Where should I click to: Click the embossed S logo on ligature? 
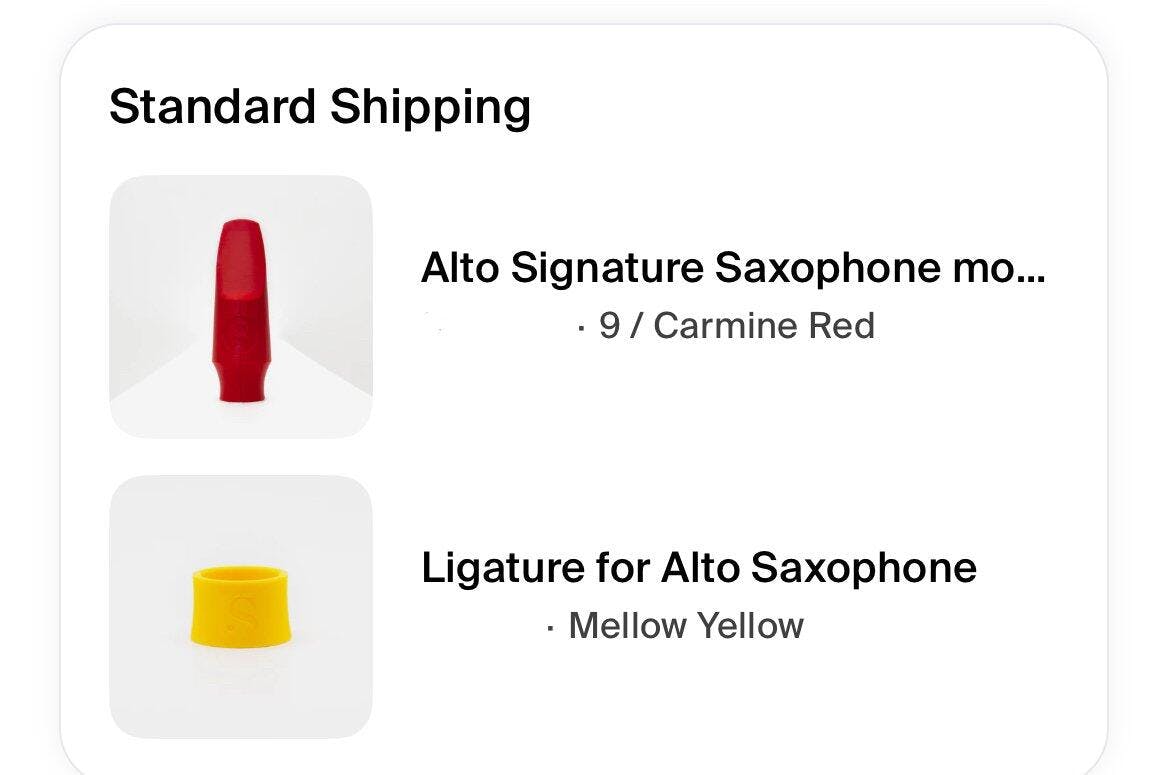pos(239,612)
